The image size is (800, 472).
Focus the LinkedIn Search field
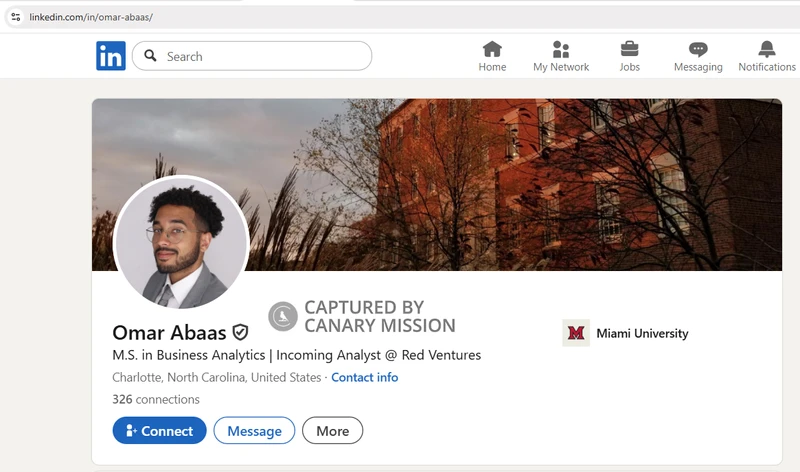pyautogui.click(x=252, y=56)
